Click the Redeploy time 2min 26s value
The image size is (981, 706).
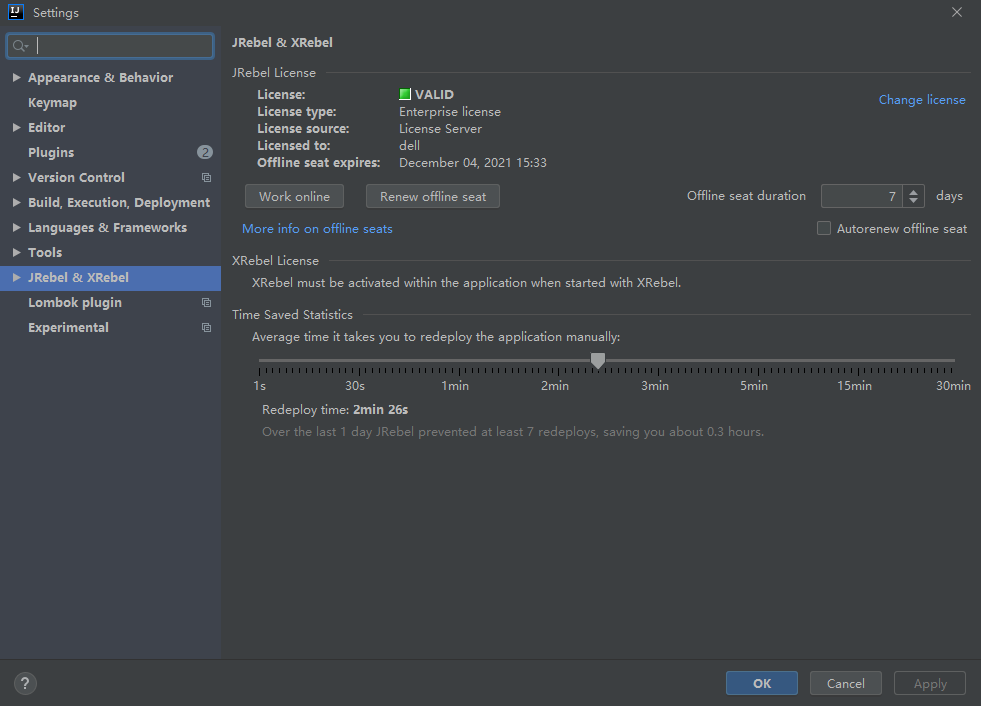pyautogui.click(x=380, y=410)
